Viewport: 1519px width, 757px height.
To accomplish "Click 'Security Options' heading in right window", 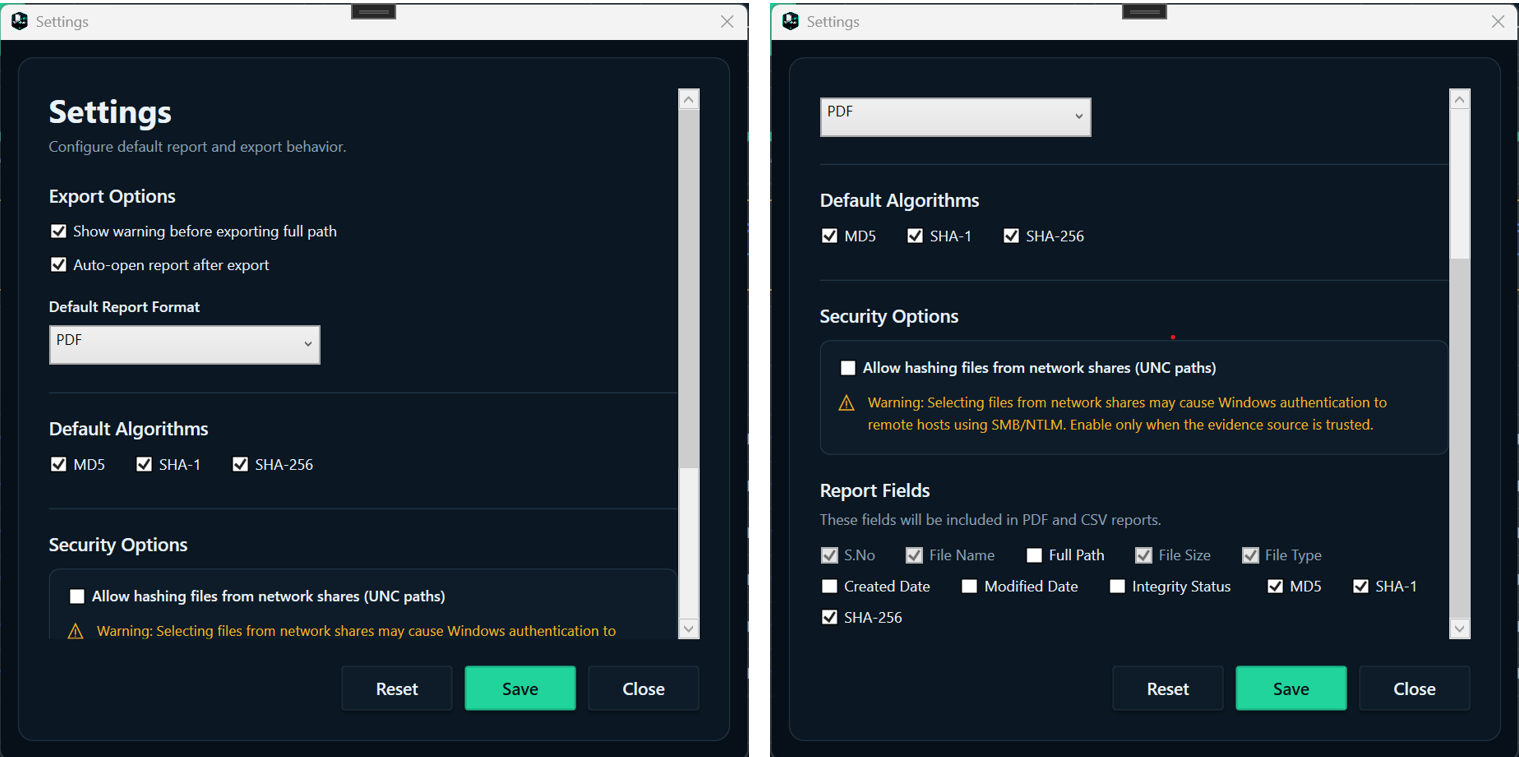I will pos(889,316).
